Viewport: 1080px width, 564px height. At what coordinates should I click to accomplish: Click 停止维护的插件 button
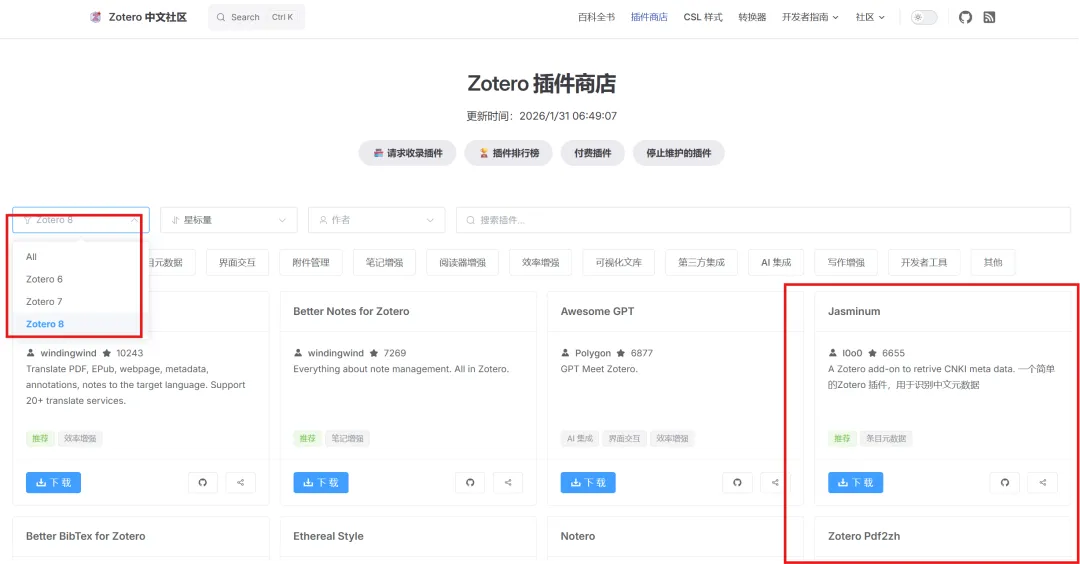click(x=678, y=153)
